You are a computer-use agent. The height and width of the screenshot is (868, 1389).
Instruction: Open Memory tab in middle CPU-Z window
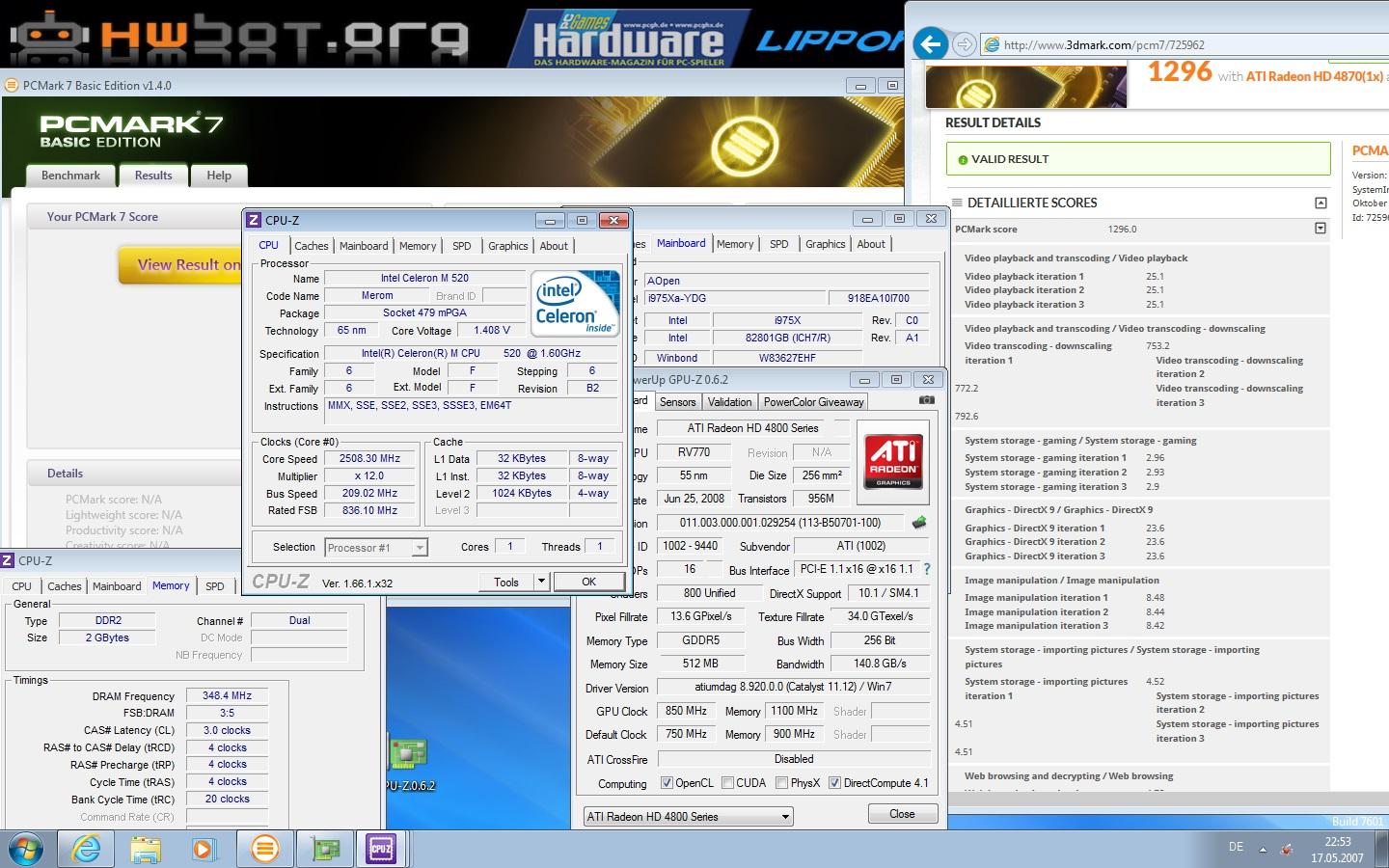click(735, 244)
